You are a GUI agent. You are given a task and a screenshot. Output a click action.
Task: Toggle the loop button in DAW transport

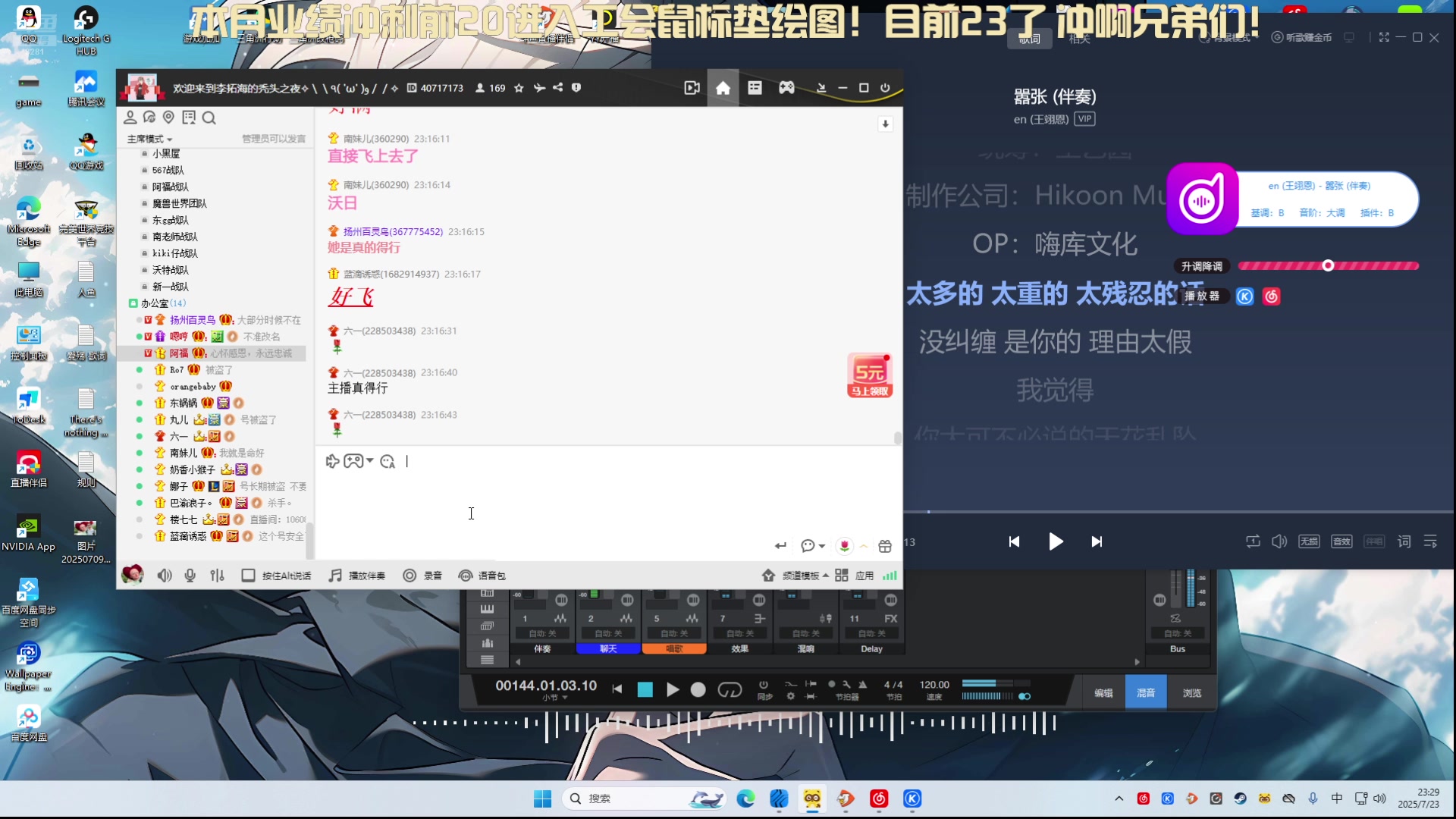click(730, 689)
